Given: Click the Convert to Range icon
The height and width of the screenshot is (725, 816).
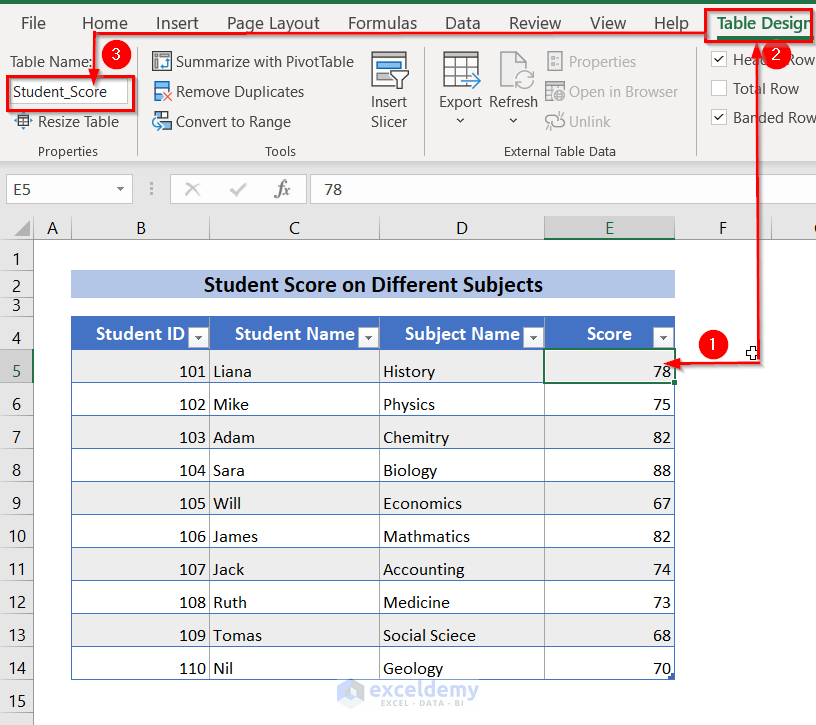Looking at the screenshot, I should coord(161,121).
